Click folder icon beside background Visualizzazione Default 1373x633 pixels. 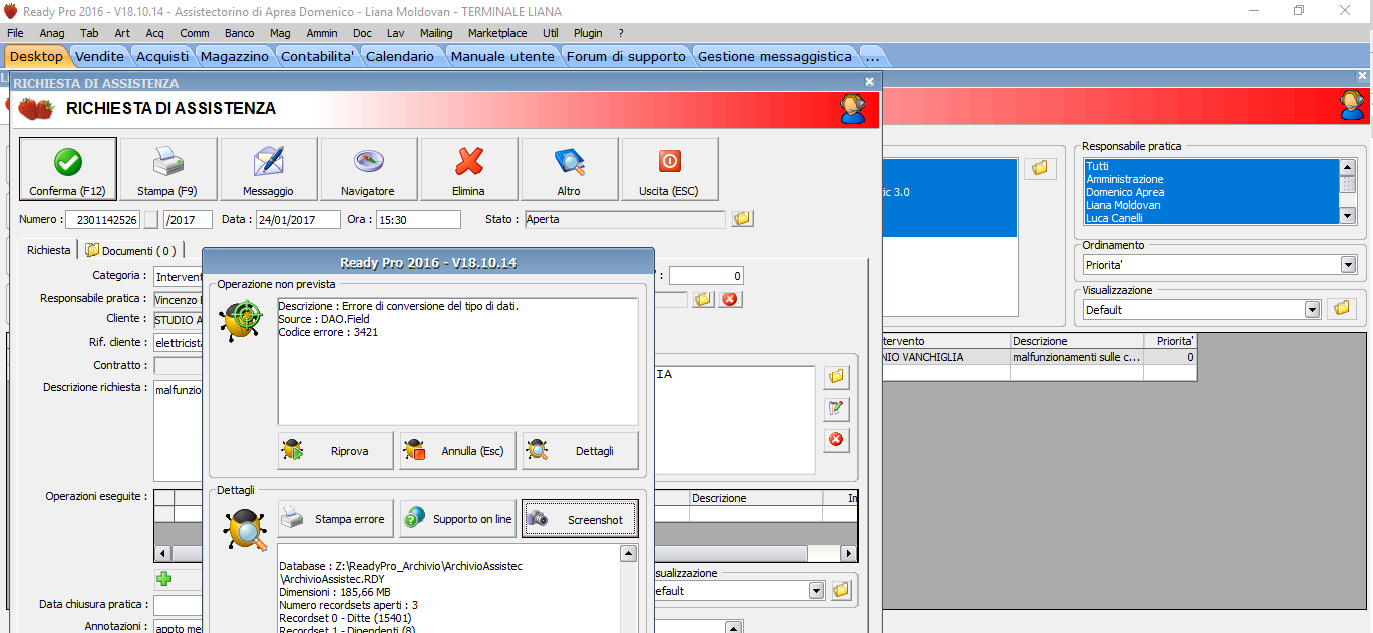(1343, 309)
